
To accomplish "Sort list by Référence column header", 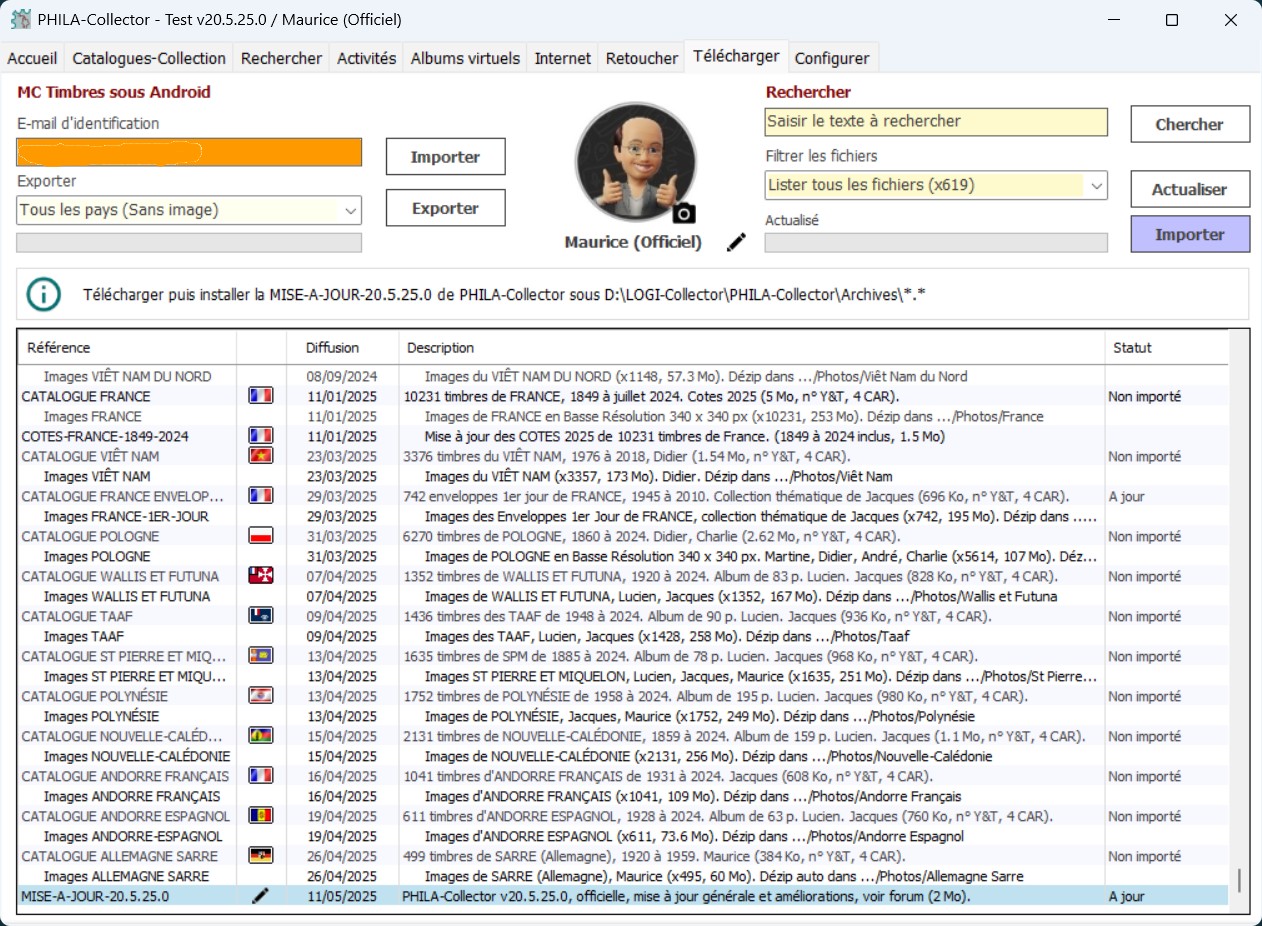I will point(127,348).
